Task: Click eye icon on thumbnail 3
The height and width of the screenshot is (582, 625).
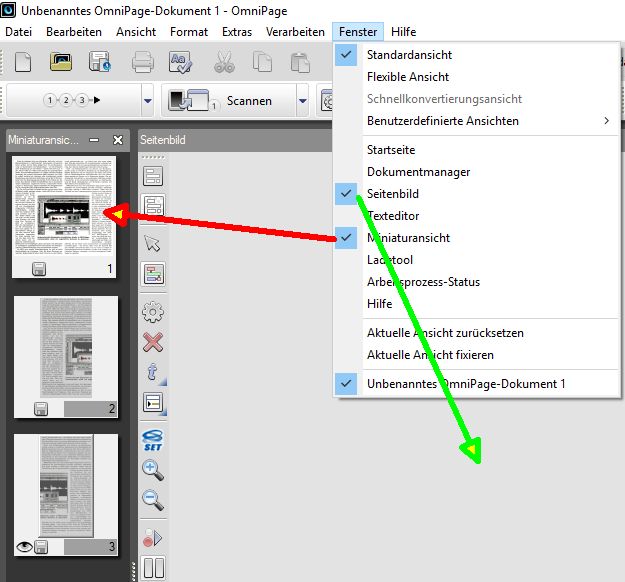Action: (24, 547)
